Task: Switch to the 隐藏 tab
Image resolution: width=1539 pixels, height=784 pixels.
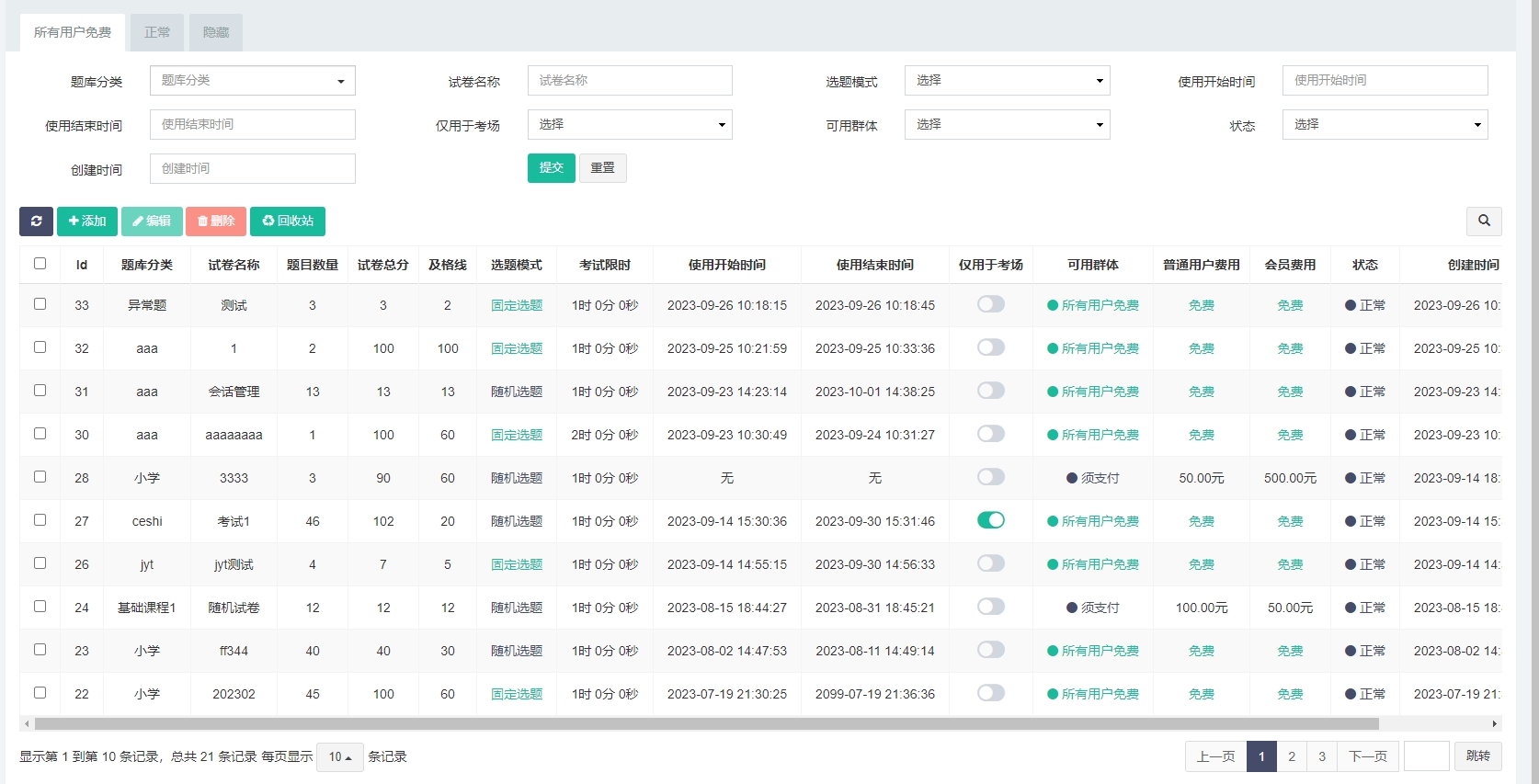Action: 216,32
